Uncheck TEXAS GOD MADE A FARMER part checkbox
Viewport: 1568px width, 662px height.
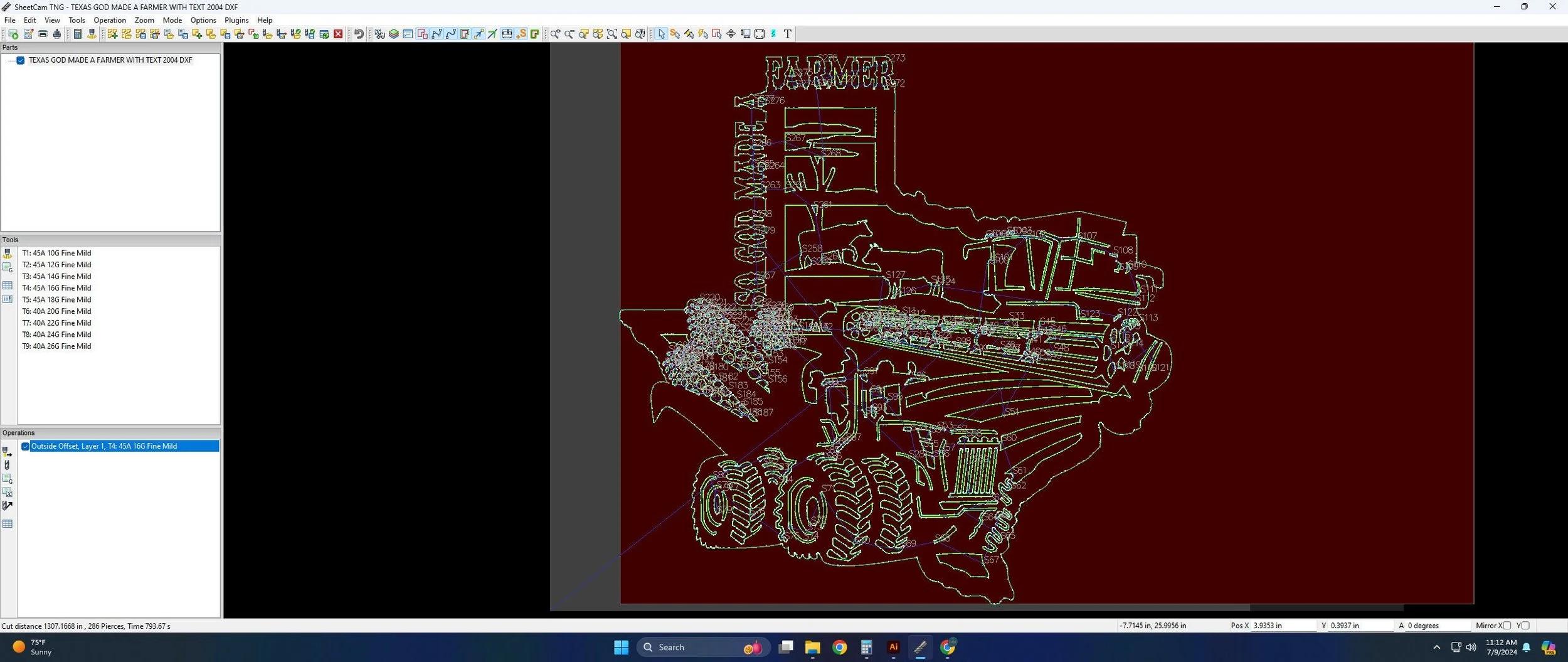point(21,60)
